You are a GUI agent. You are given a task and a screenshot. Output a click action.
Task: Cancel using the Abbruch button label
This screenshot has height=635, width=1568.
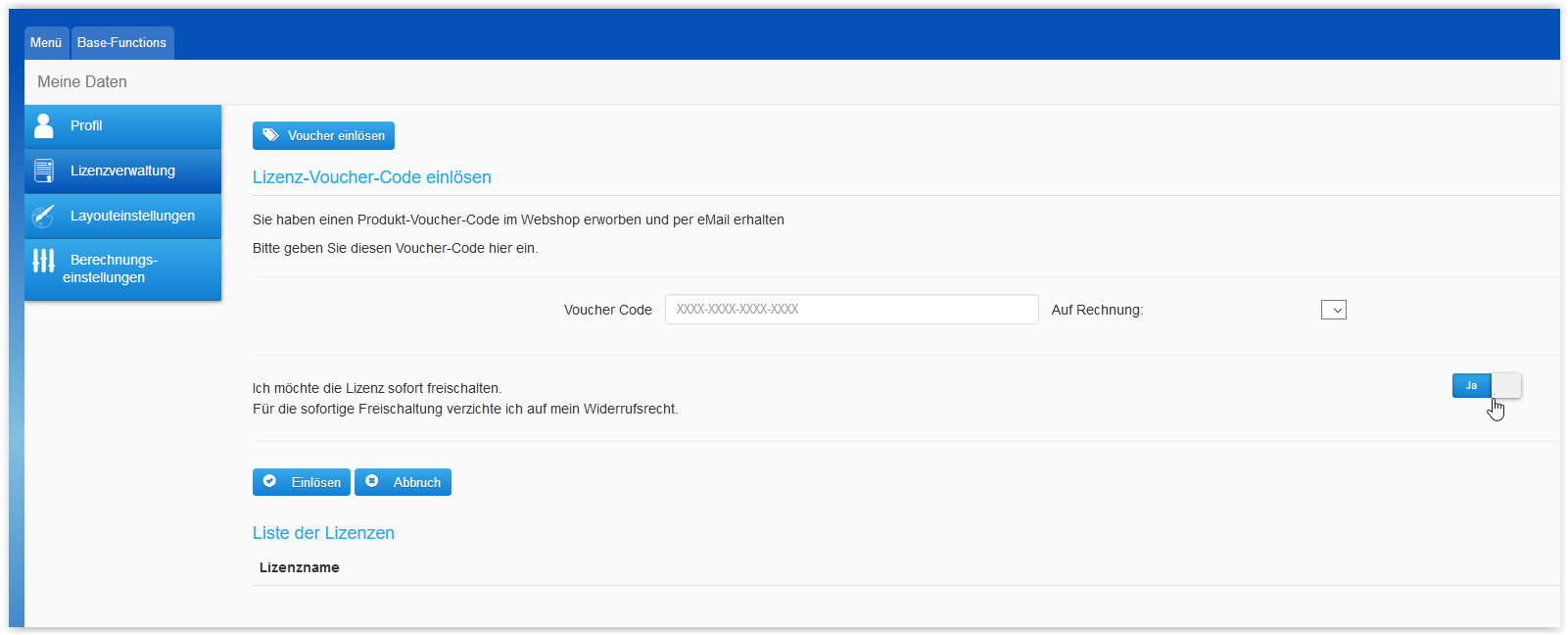pos(417,482)
